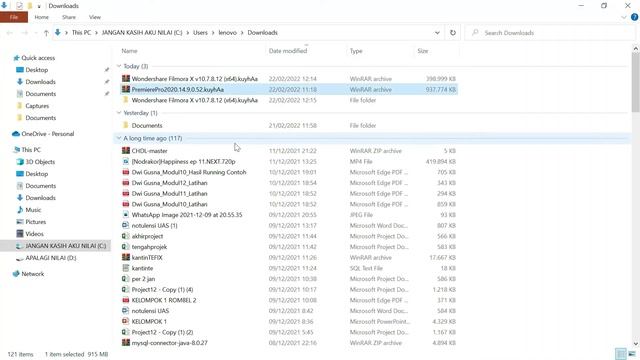Select OneDrive - Personal in sidebar
Viewport: 640px width, 360px height.
coord(47,134)
